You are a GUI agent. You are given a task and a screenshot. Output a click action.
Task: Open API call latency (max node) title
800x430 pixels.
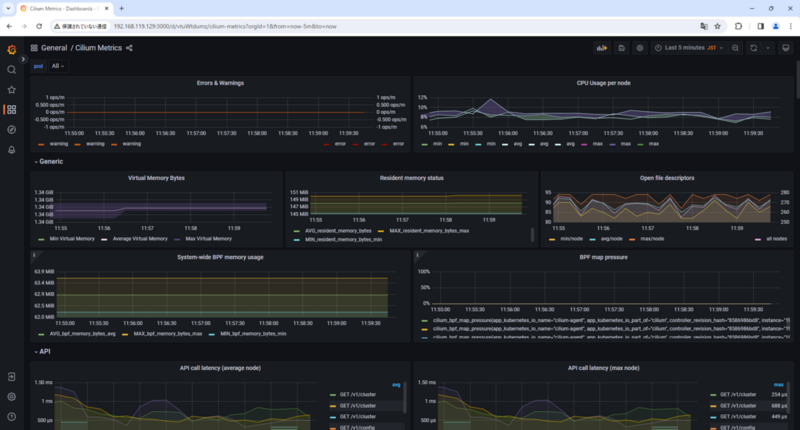604,368
